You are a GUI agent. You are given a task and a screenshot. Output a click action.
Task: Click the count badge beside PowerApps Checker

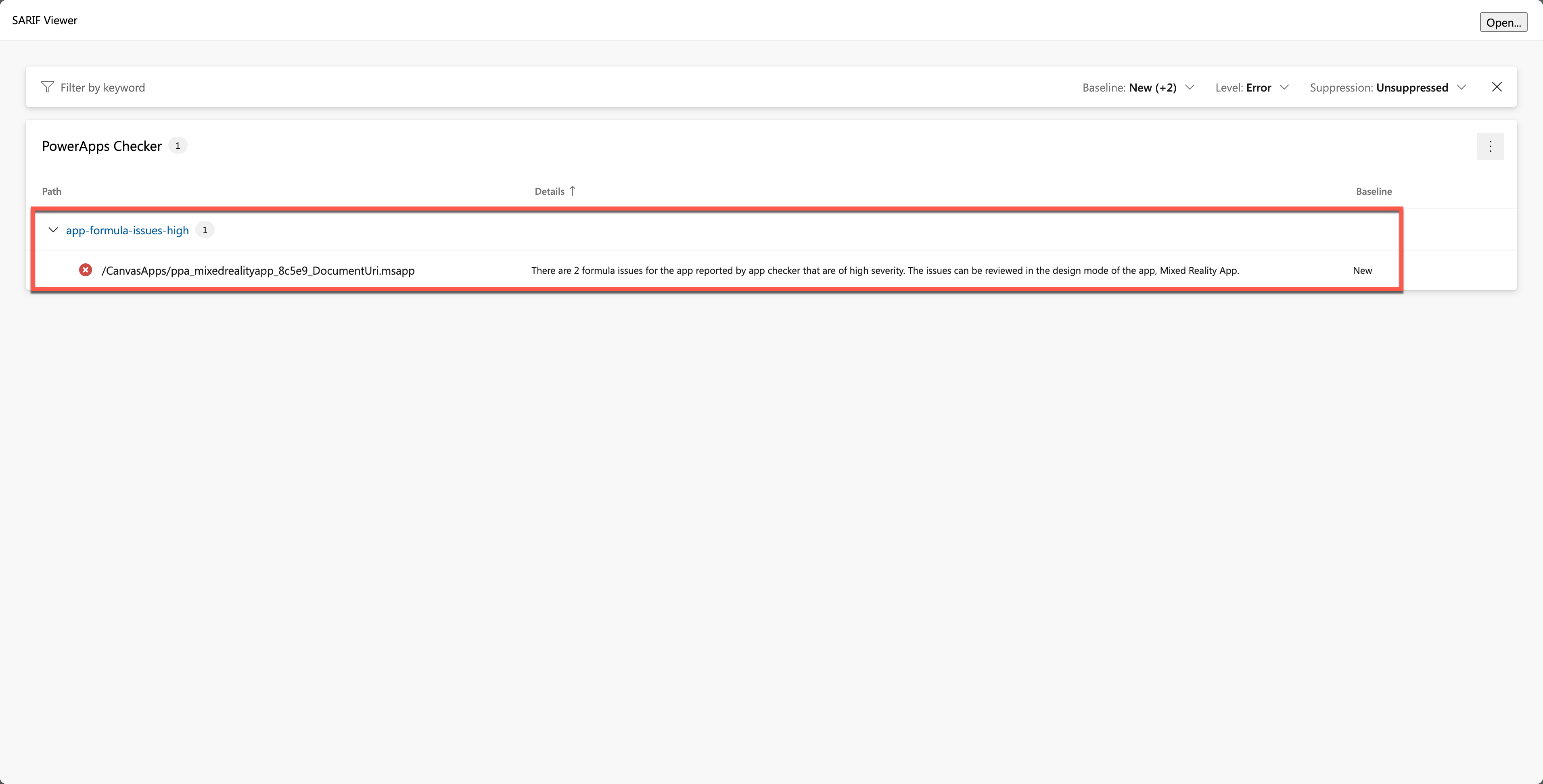coord(177,146)
